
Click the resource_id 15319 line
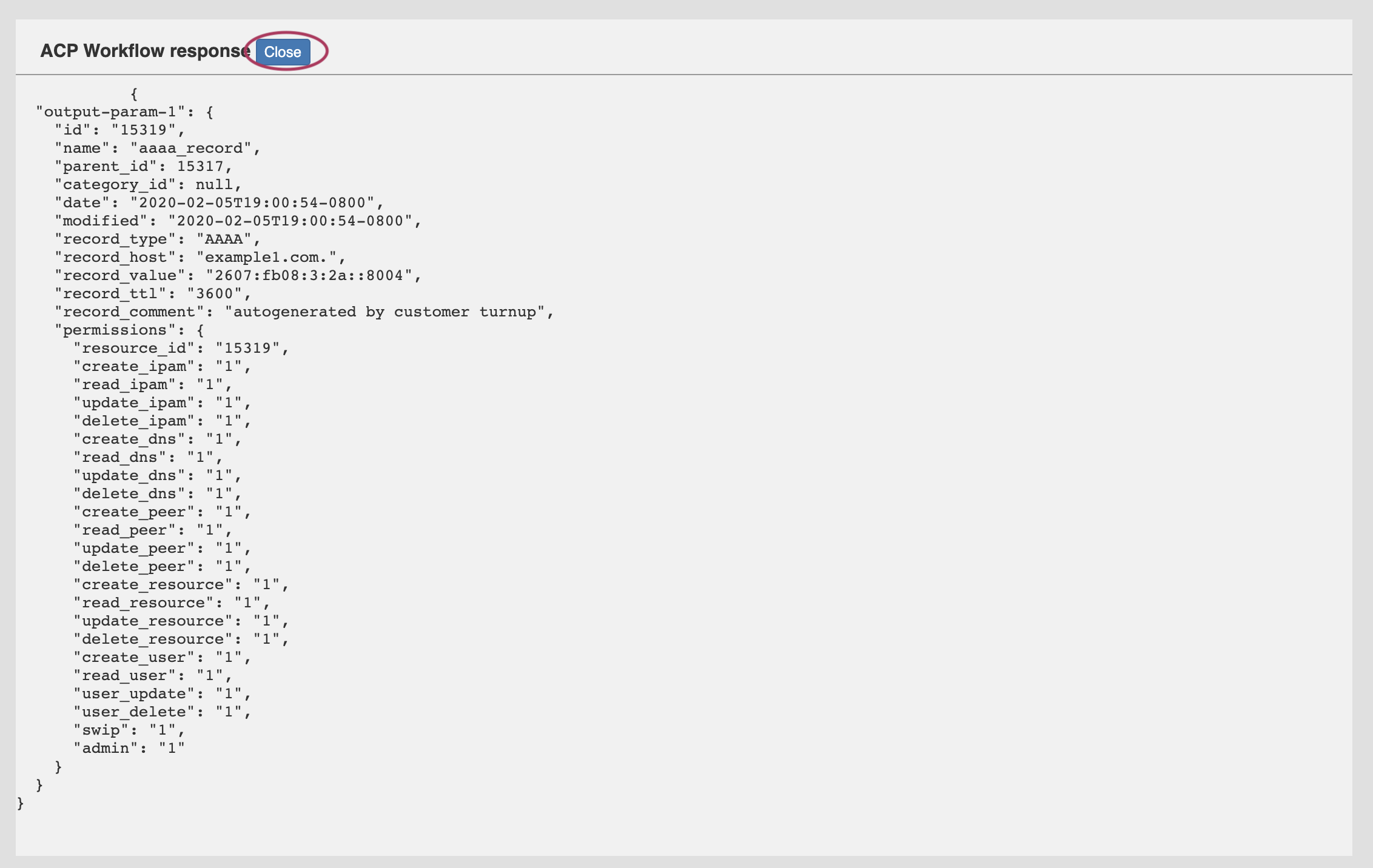pos(181,349)
